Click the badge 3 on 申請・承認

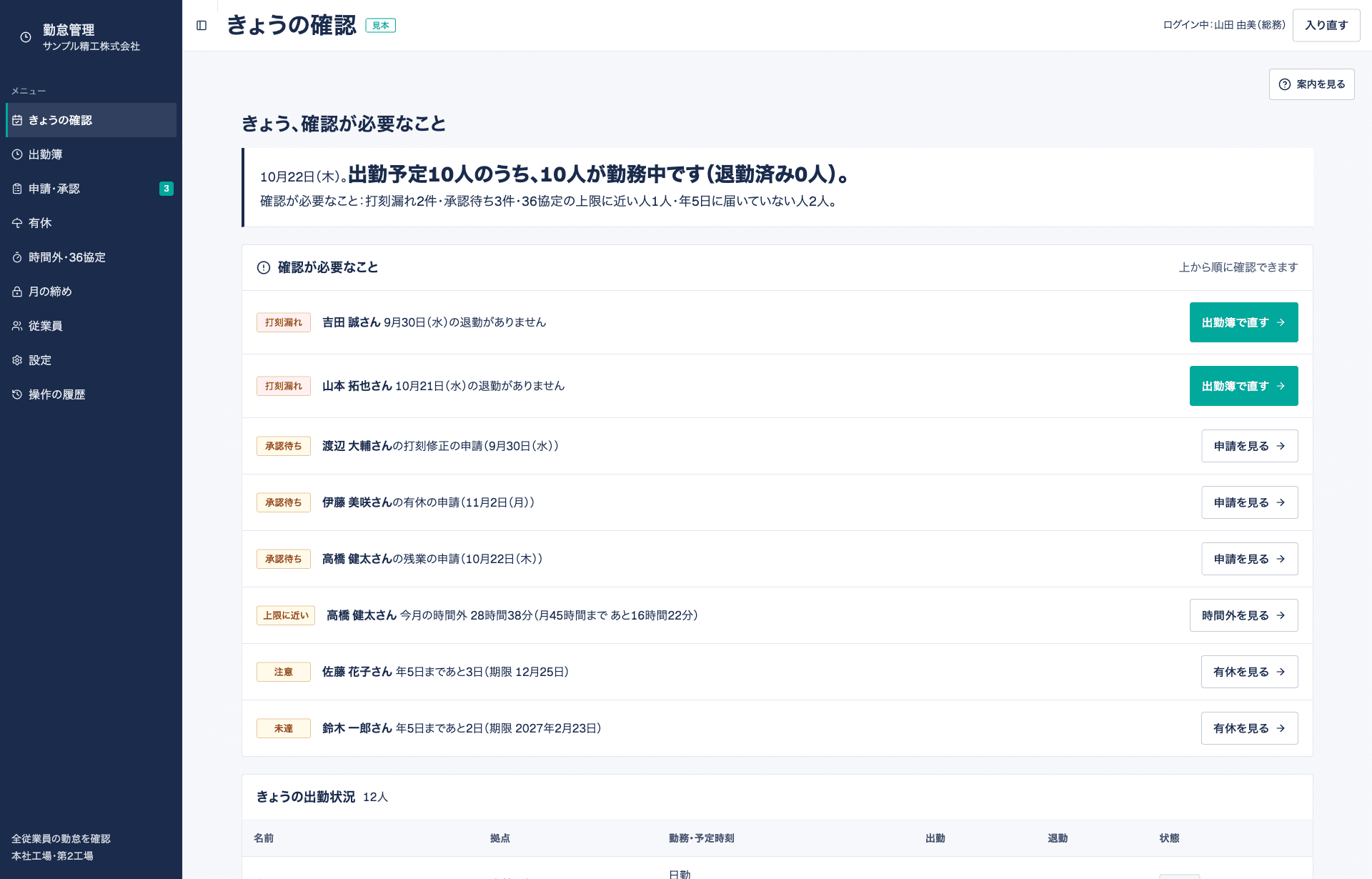click(x=166, y=189)
